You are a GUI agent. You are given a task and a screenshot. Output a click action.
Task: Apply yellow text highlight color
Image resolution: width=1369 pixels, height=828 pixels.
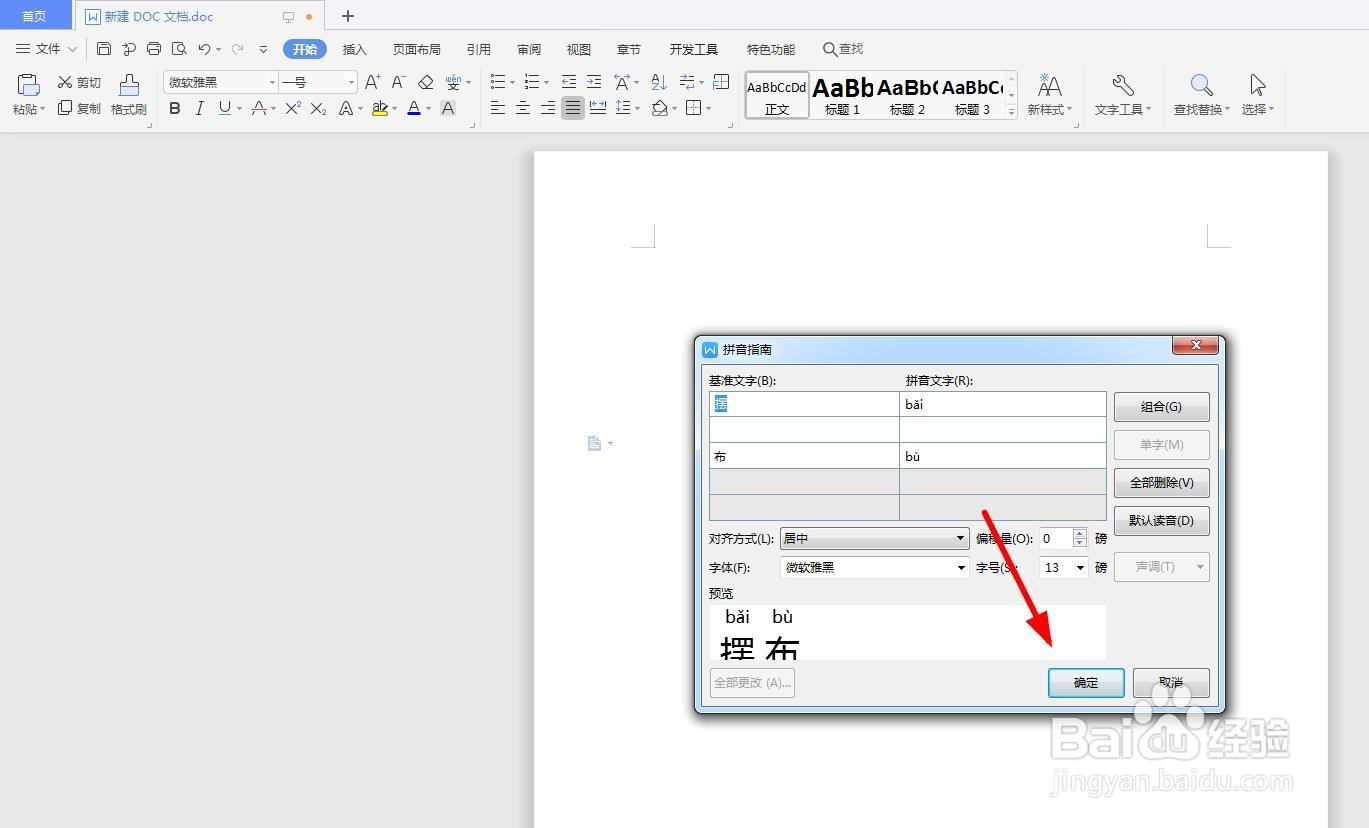coord(381,108)
